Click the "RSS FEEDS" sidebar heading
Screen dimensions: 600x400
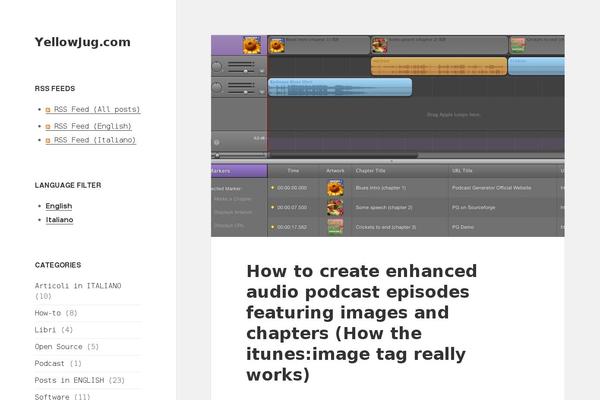click(55, 88)
